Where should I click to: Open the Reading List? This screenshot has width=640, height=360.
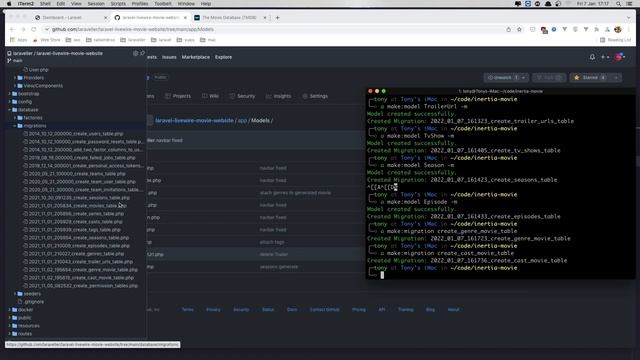[616, 40]
